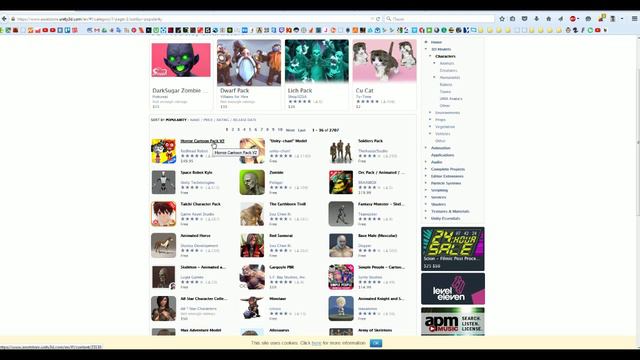This screenshot has height=360, width=640.
Task: Click the Space Robot Kyle icon
Action: 164,182
